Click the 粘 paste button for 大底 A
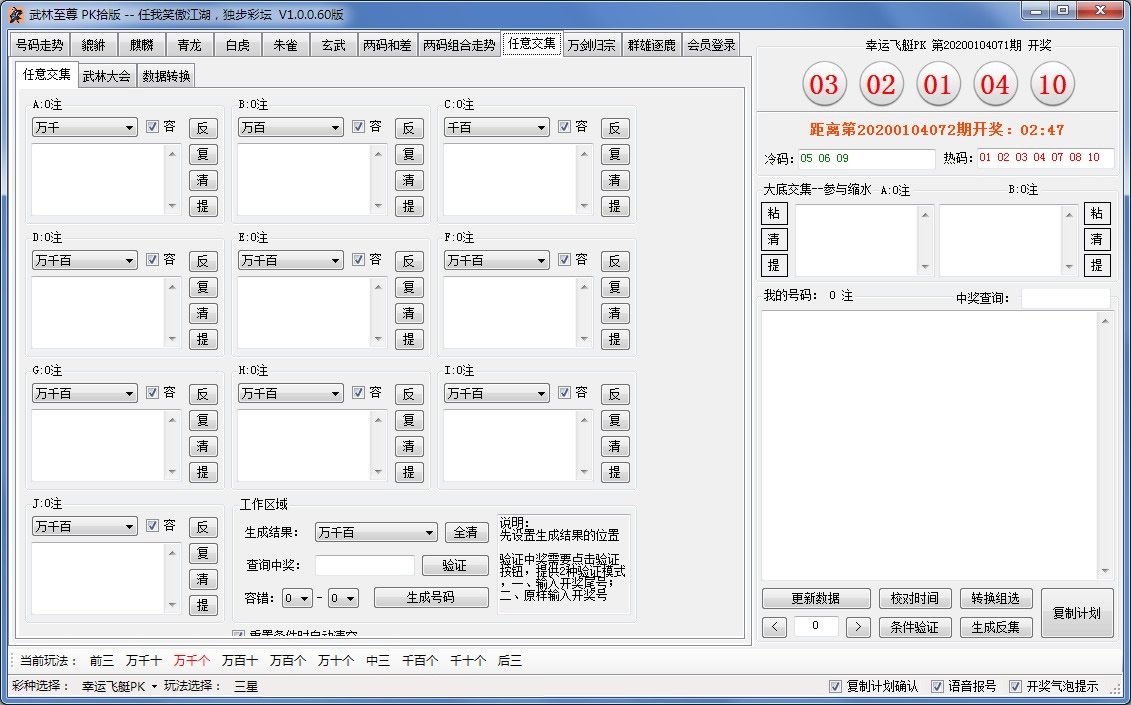Image resolution: width=1131 pixels, height=705 pixels. (x=775, y=213)
